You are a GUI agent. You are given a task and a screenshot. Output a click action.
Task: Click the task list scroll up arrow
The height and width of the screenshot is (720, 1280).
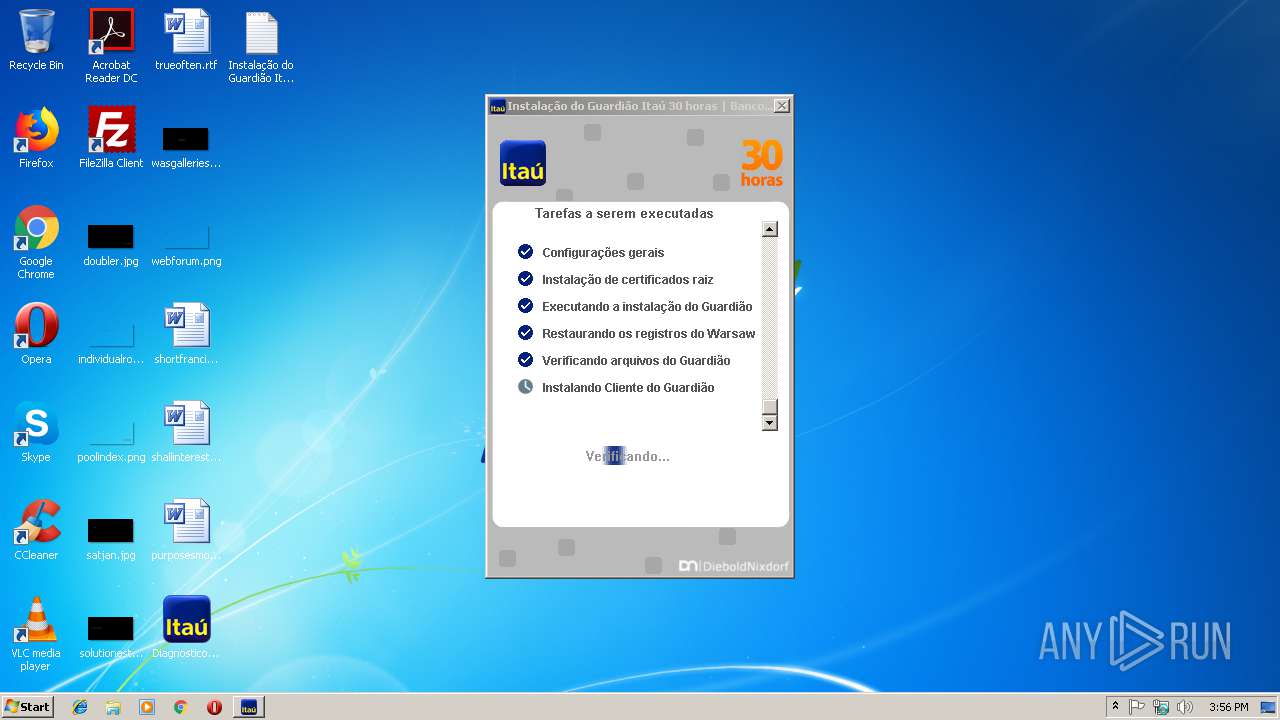point(769,229)
